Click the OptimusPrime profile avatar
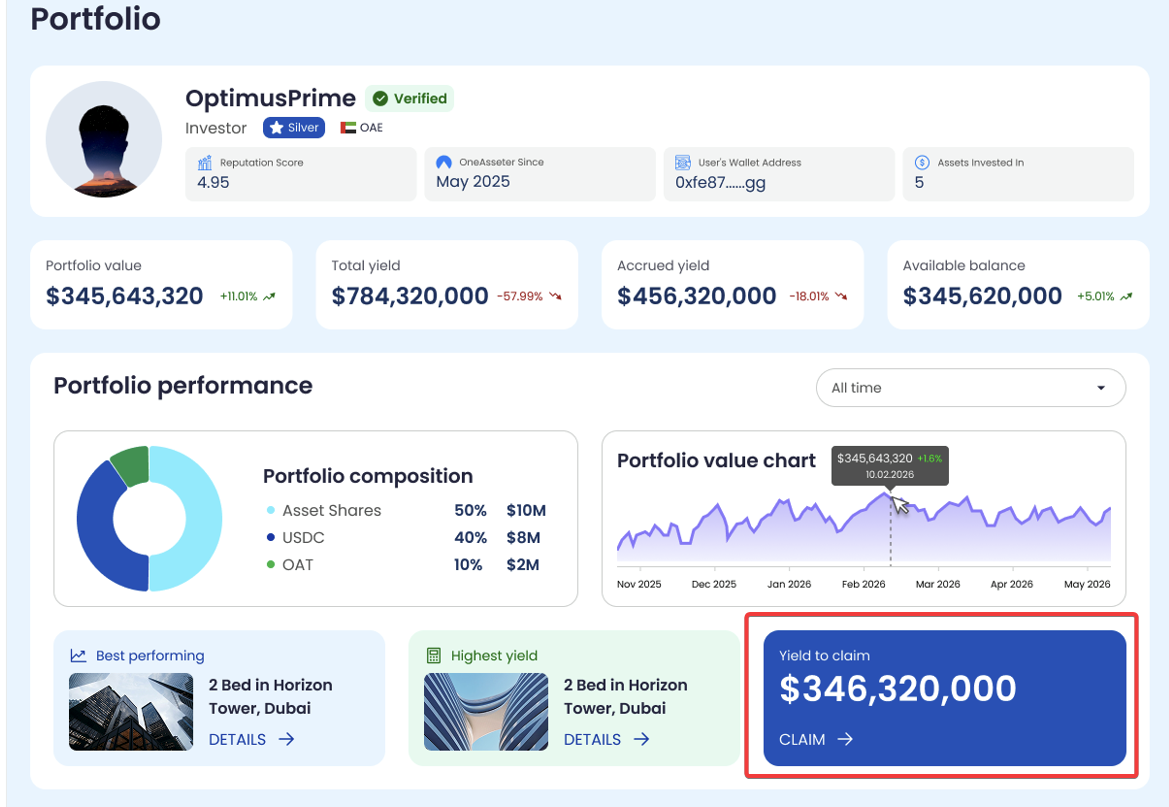The image size is (1169, 807). 104,139
